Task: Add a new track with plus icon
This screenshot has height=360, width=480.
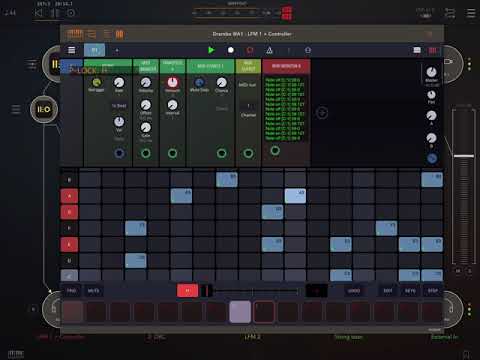Action: tap(117, 50)
